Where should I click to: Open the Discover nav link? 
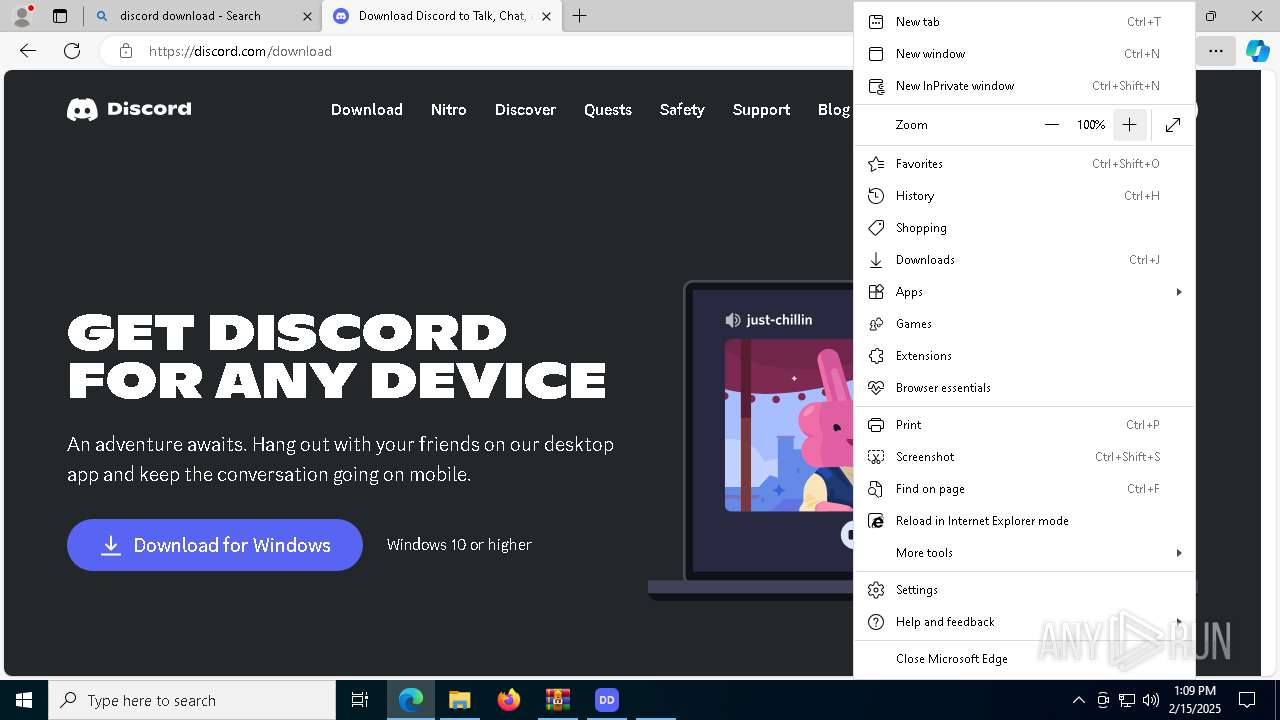[525, 110]
